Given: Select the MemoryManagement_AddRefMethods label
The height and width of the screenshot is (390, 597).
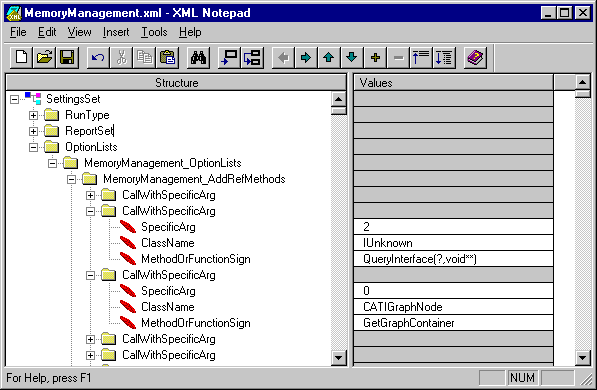Looking at the screenshot, I should tap(194, 179).
